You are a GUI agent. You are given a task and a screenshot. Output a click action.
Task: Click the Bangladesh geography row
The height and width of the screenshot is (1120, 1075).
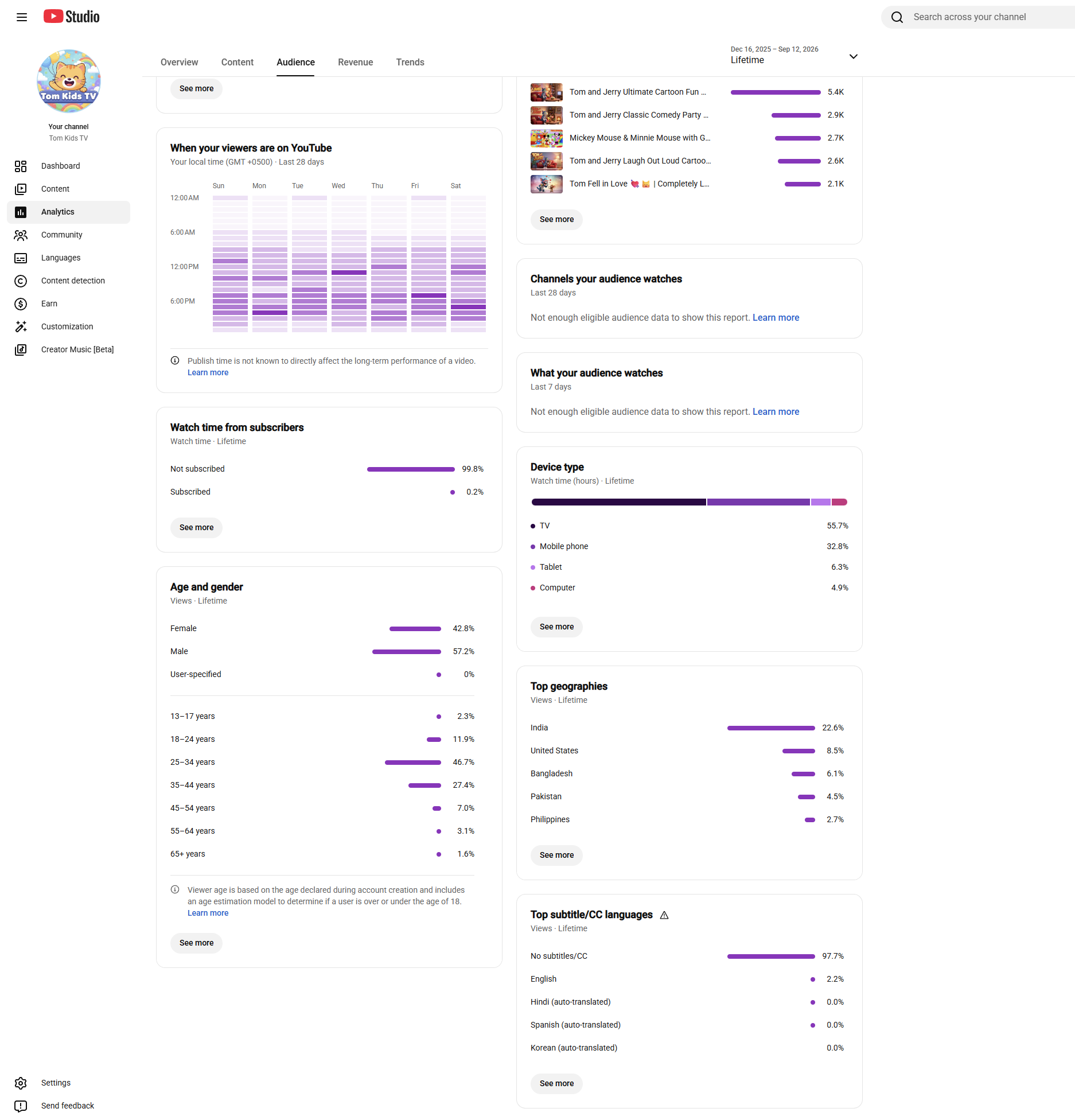click(687, 773)
